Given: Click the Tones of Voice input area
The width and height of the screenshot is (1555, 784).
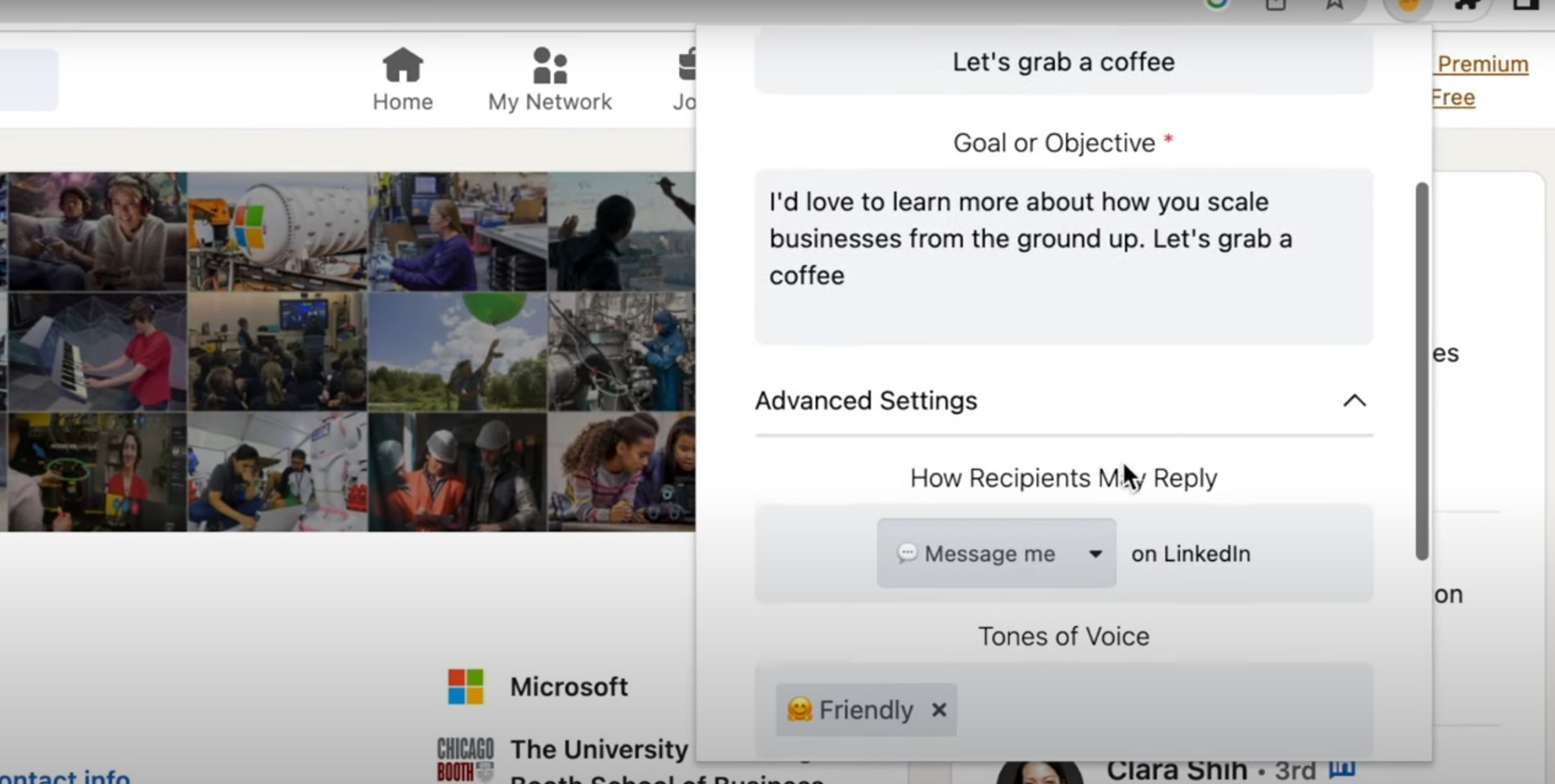Looking at the screenshot, I should pyautogui.click(x=1063, y=710).
